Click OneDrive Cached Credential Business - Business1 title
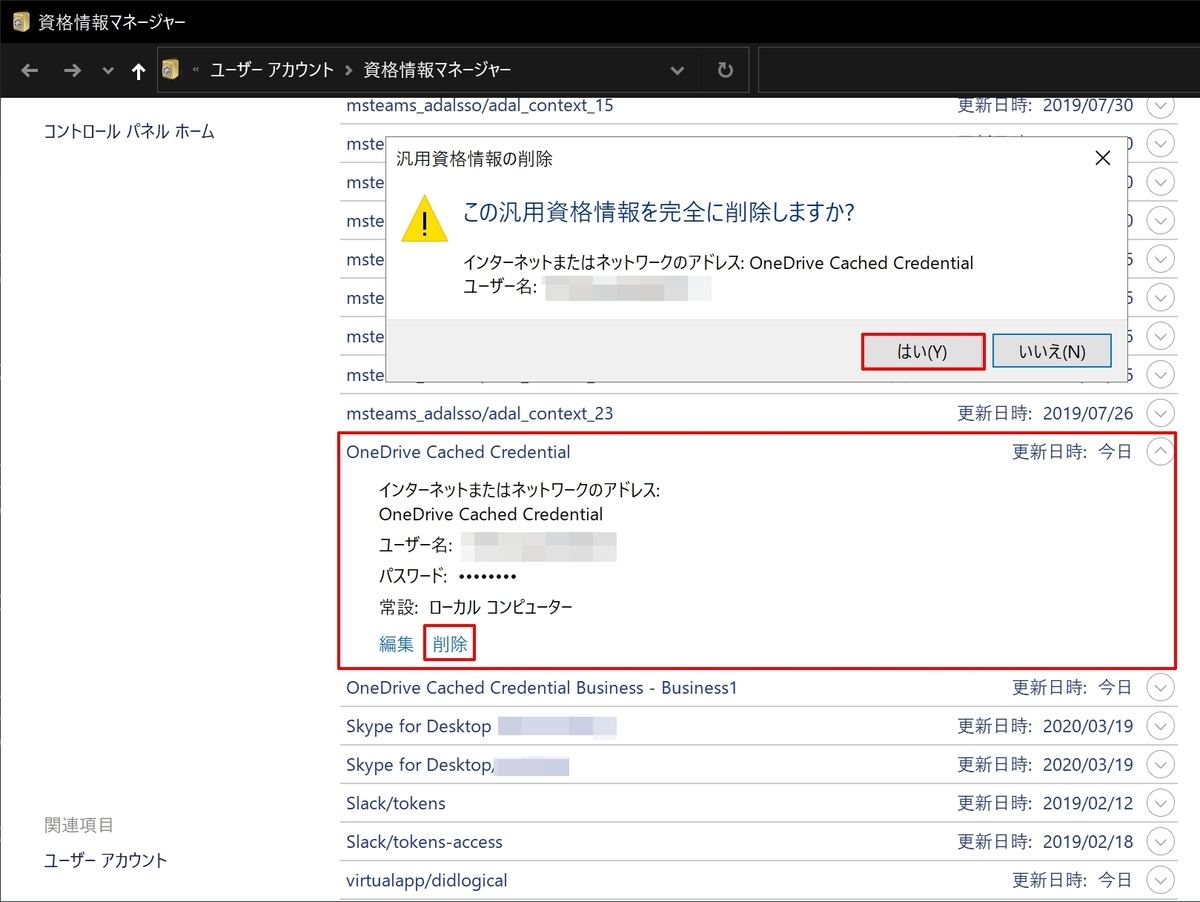This screenshot has height=902, width=1200. point(541,688)
